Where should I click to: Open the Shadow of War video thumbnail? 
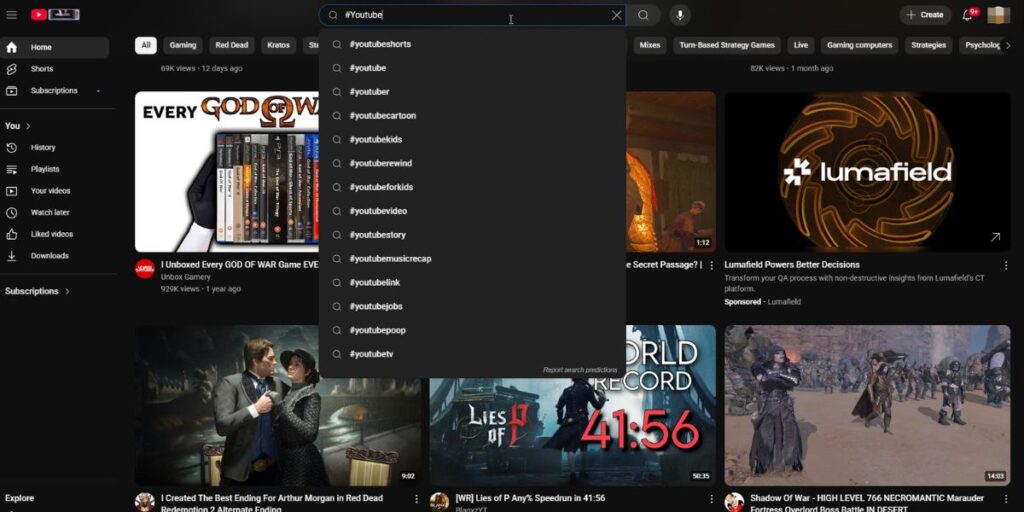tap(867, 405)
